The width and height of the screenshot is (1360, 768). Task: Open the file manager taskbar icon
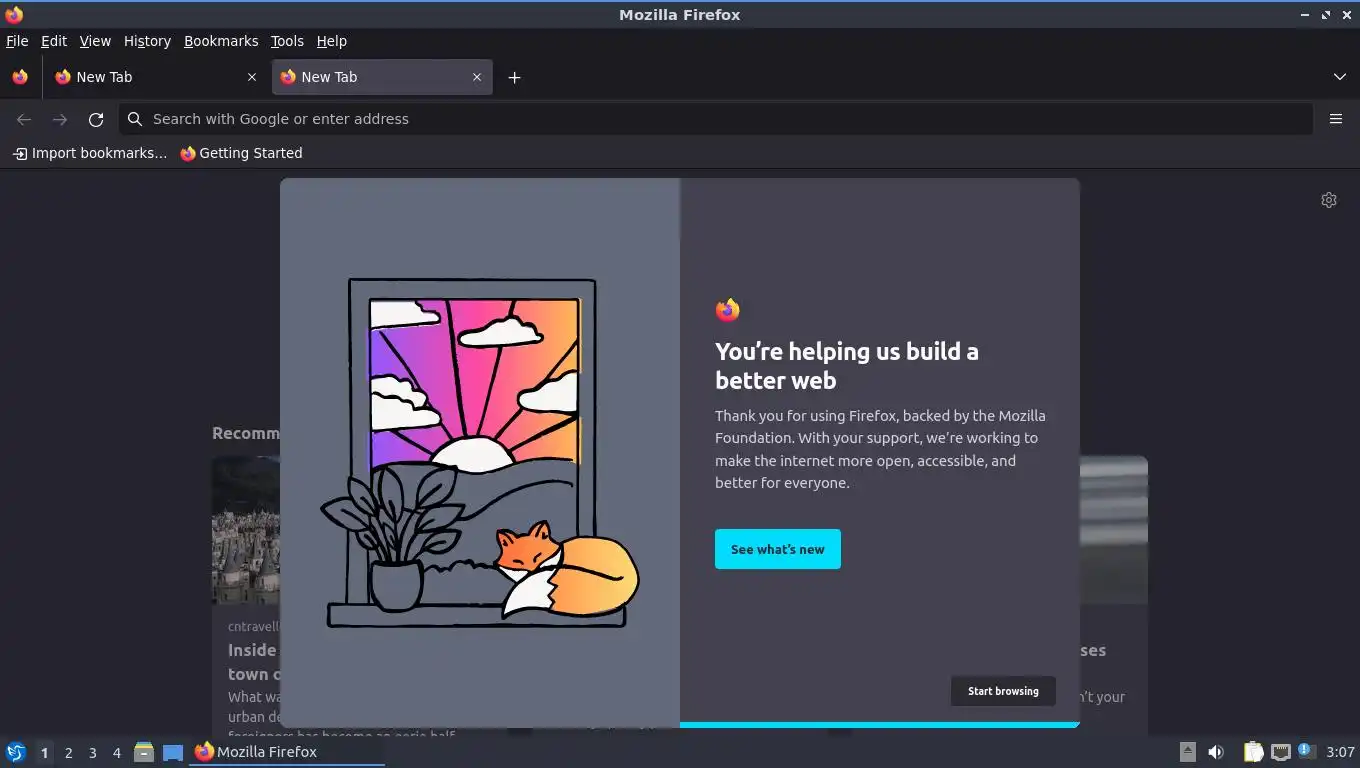coord(144,752)
